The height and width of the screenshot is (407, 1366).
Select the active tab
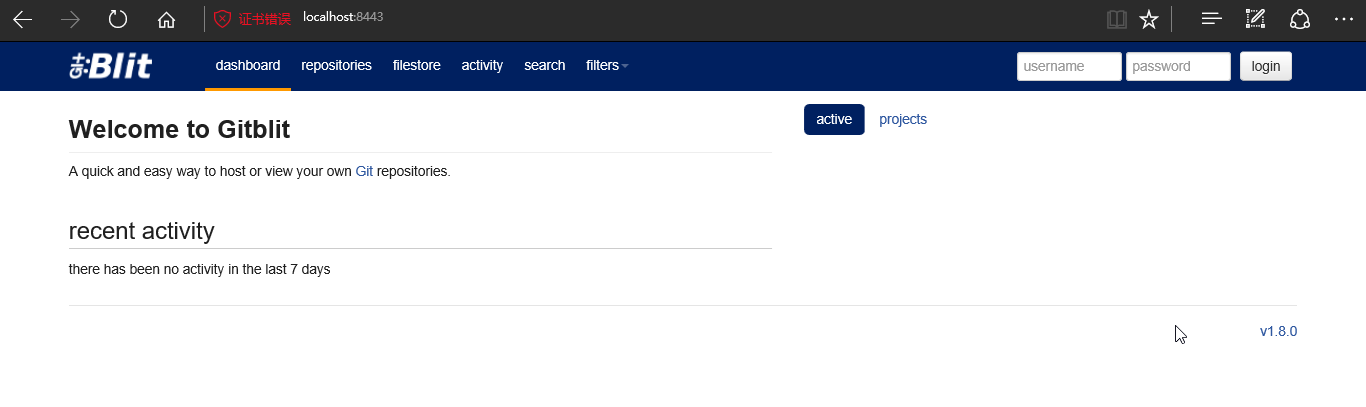click(834, 119)
